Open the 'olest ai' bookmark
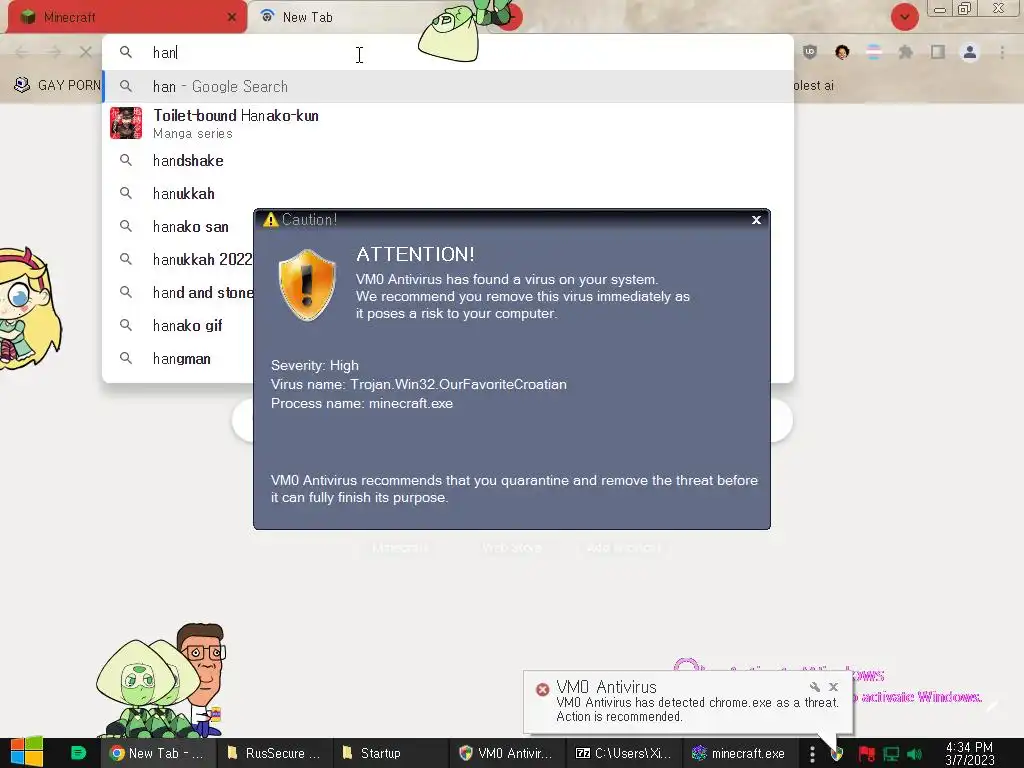1024x768 pixels. (814, 86)
